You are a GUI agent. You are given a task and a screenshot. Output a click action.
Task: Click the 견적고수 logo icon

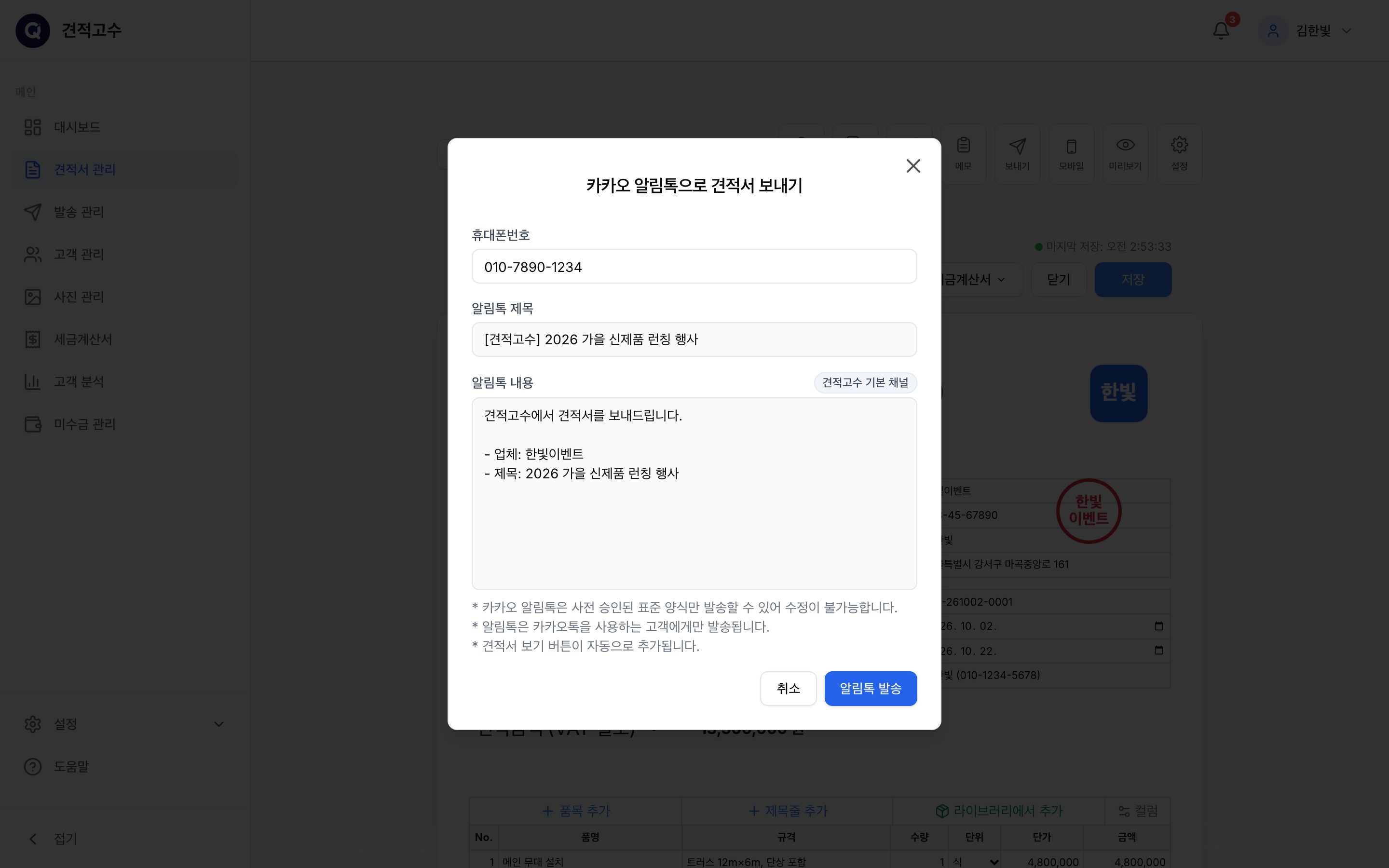(x=33, y=30)
